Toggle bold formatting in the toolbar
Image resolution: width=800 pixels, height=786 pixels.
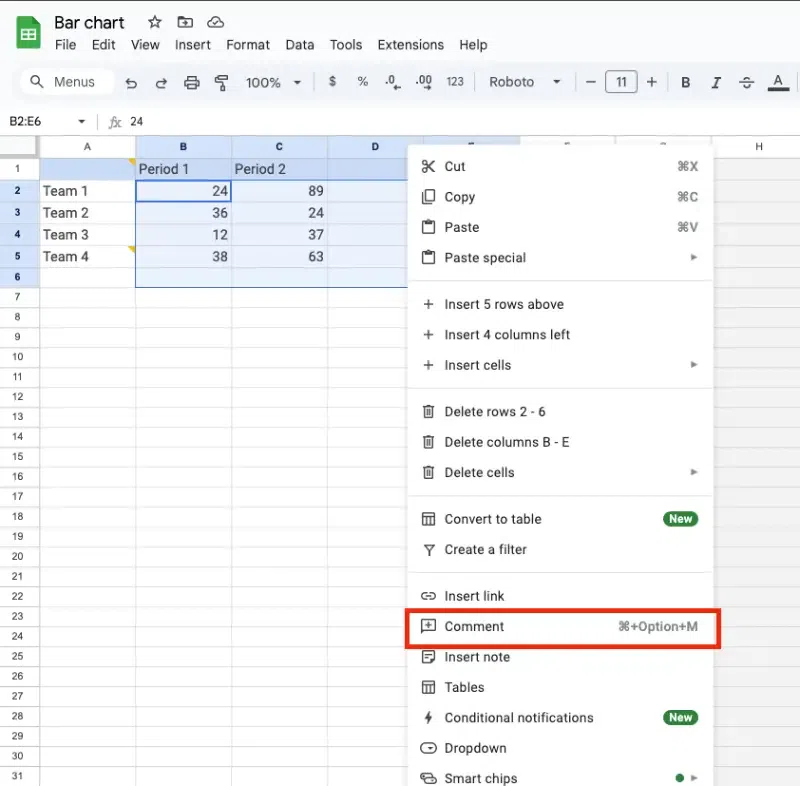(686, 82)
